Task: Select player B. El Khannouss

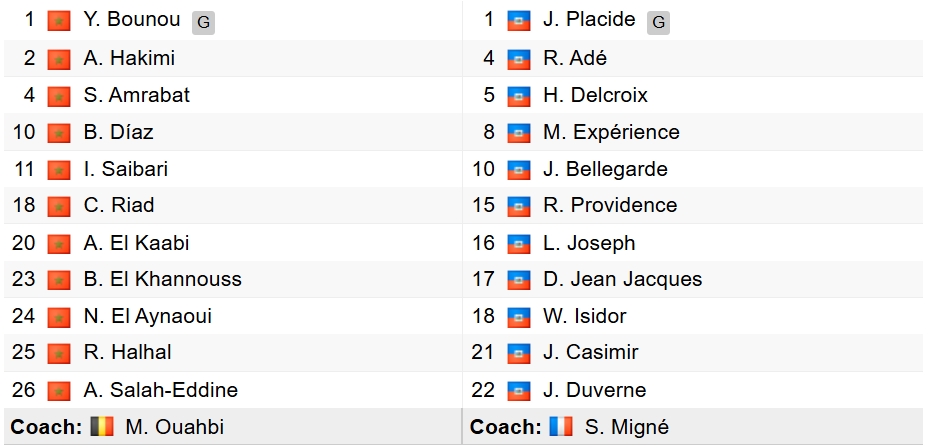Action: tap(162, 279)
